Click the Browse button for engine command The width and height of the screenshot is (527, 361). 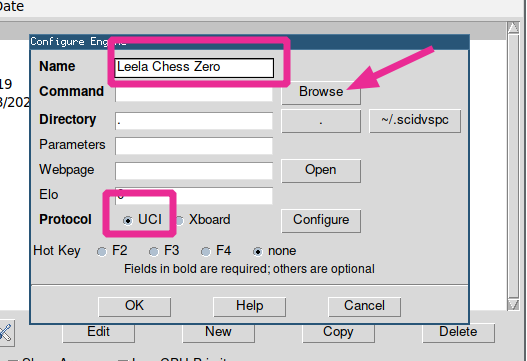[x=321, y=91]
